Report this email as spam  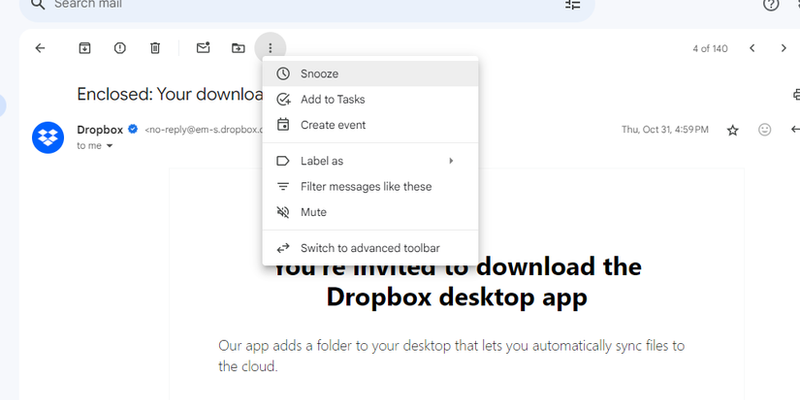click(120, 47)
